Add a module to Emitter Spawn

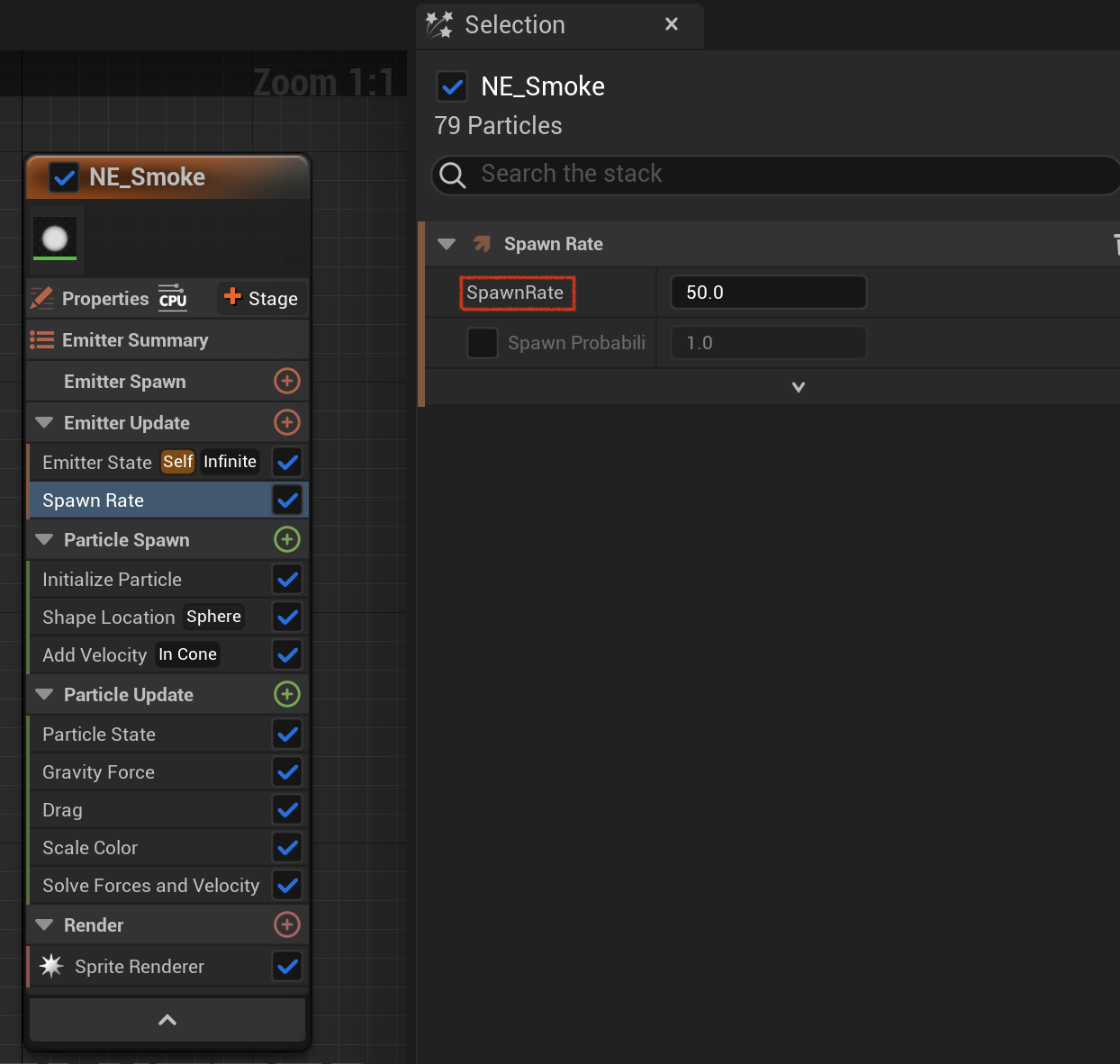[286, 381]
